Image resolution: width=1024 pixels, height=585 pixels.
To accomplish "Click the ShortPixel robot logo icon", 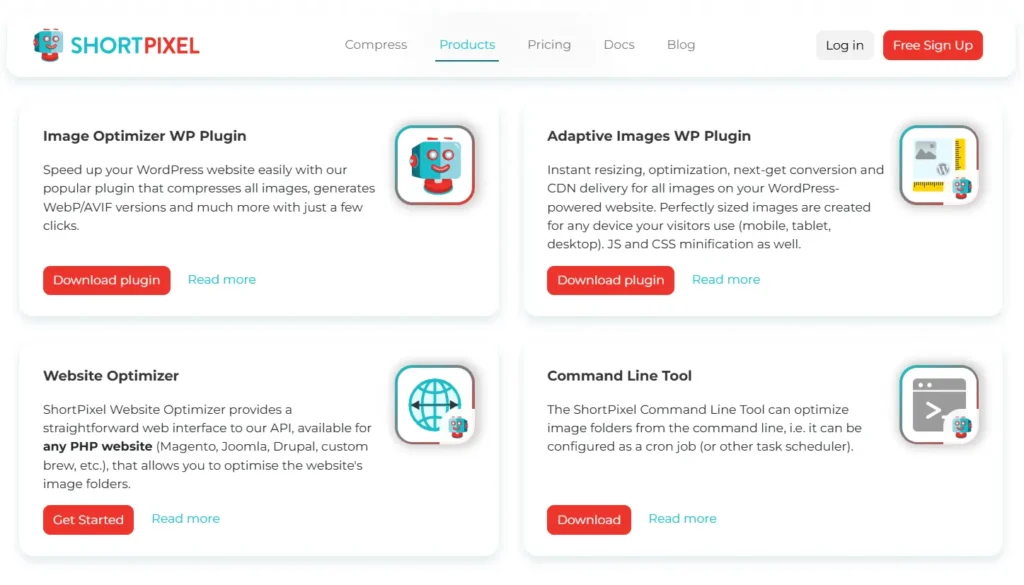I will [48, 44].
